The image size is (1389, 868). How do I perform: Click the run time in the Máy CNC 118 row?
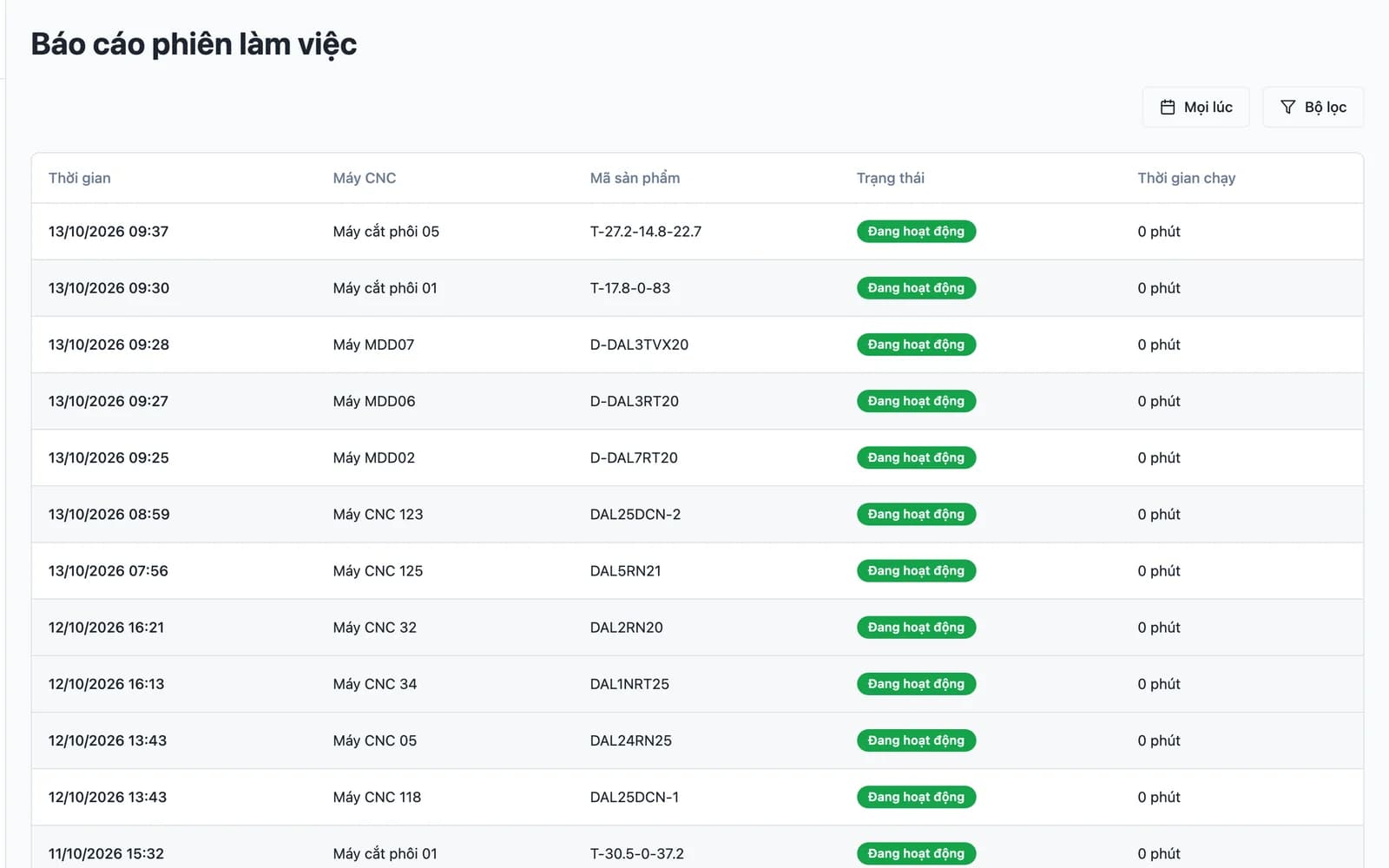click(1159, 797)
